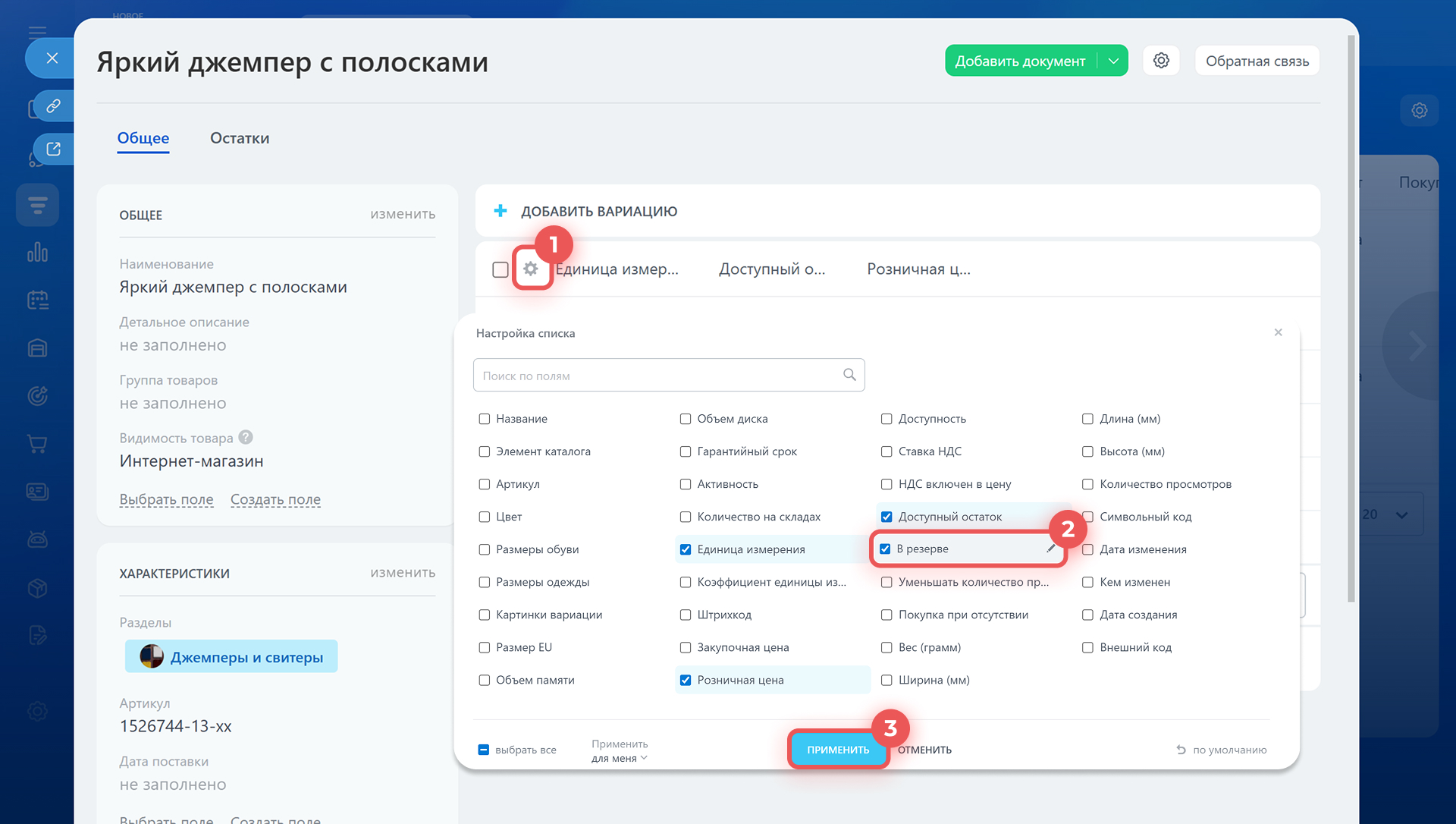This screenshot has width=1456, height=824.
Task: Click the list settings gear icon in the variations table
Action: (x=531, y=269)
